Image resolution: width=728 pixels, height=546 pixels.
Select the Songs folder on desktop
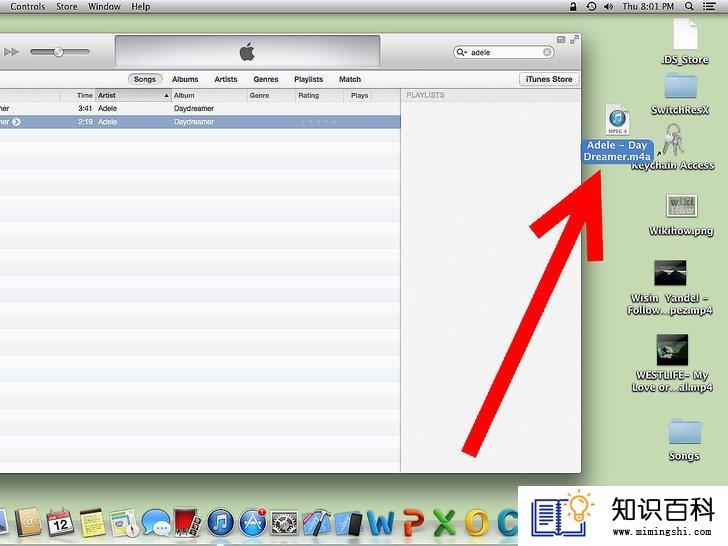[x=684, y=432]
